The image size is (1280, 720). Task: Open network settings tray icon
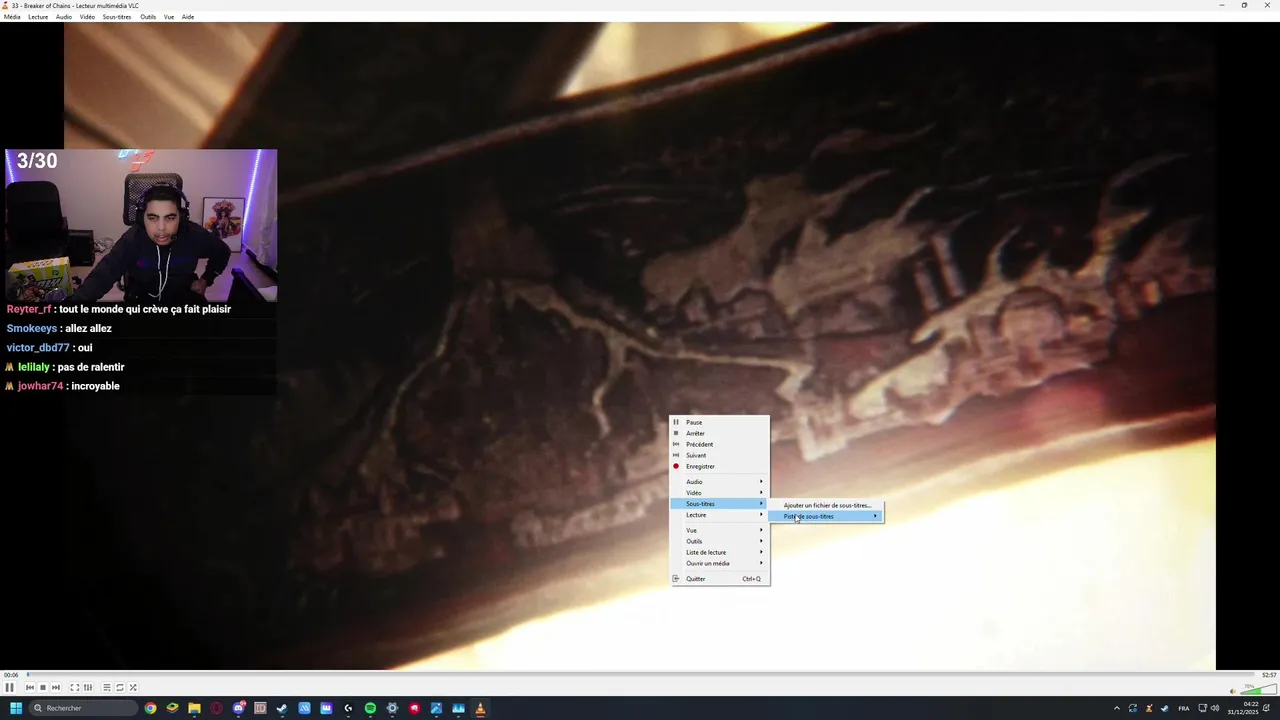[x=1202, y=708]
